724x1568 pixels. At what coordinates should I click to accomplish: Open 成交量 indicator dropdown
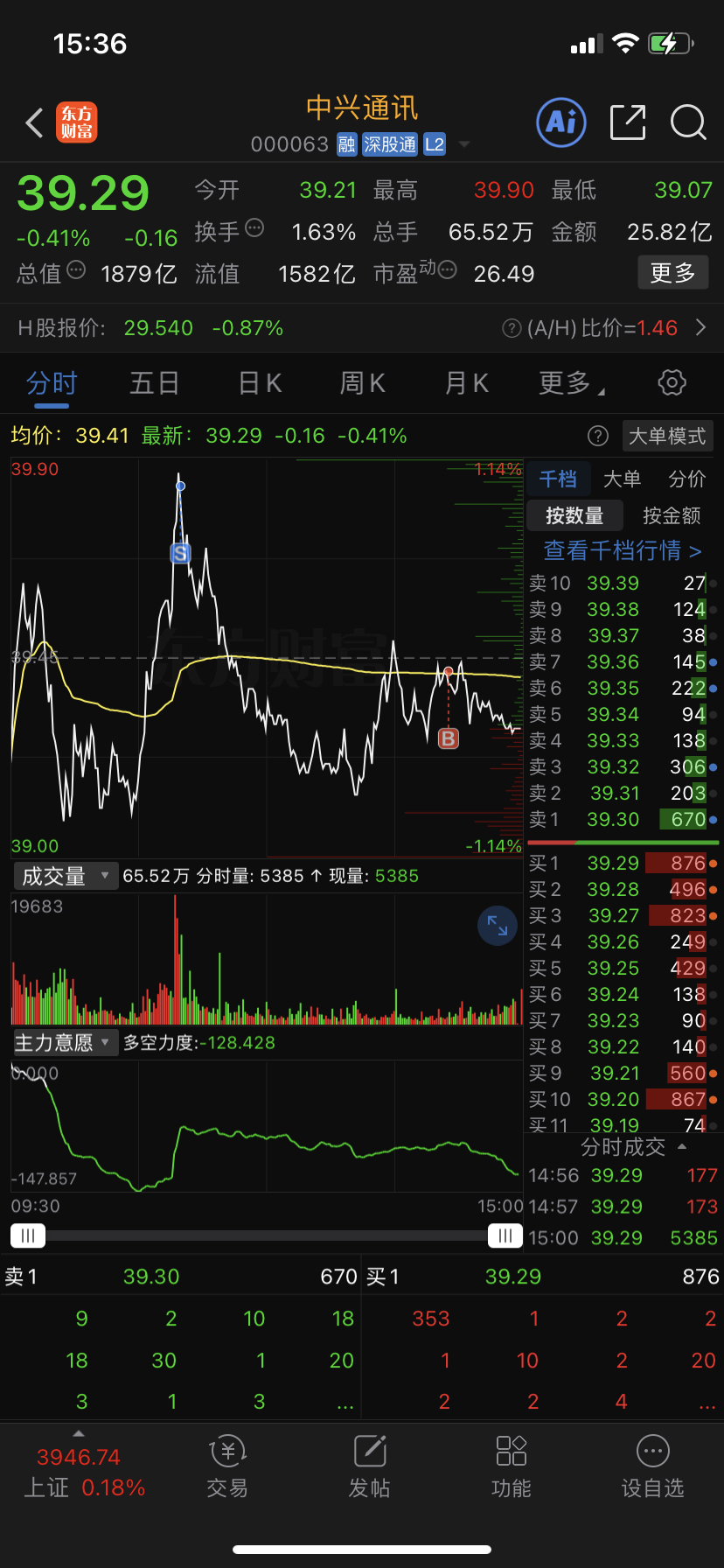pyautogui.click(x=66, y=876)
